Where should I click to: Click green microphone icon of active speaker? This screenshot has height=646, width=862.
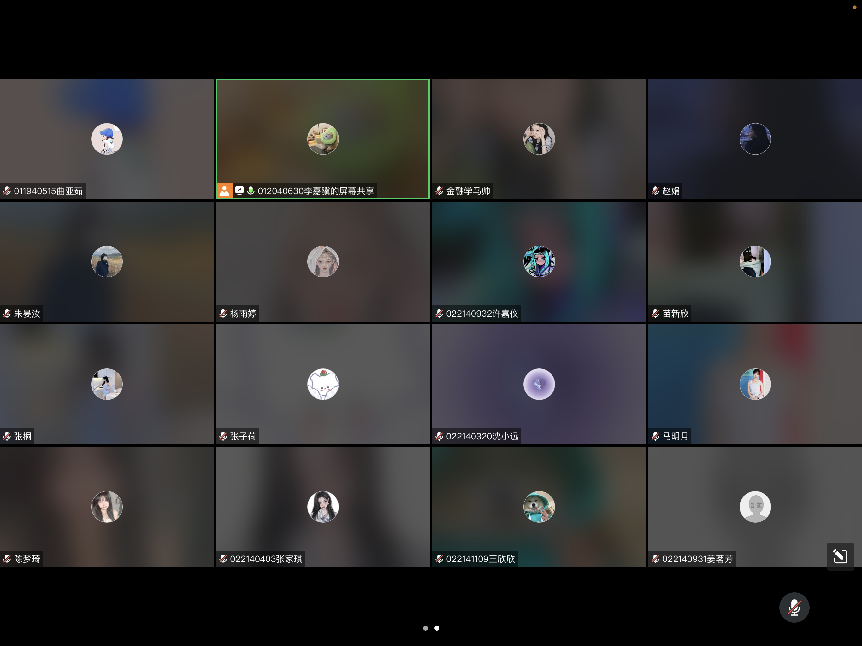coord(251,190)
